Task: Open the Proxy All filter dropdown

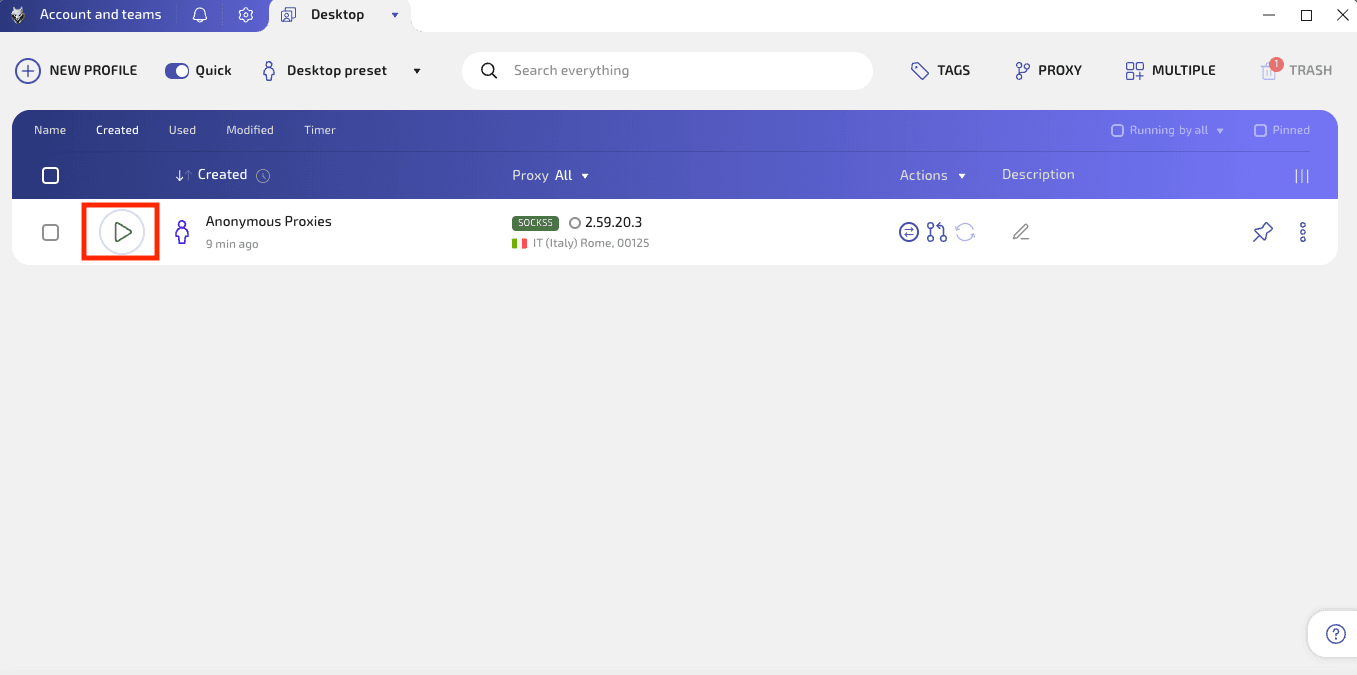Action: pyautogui.click(x=584, y=175)
